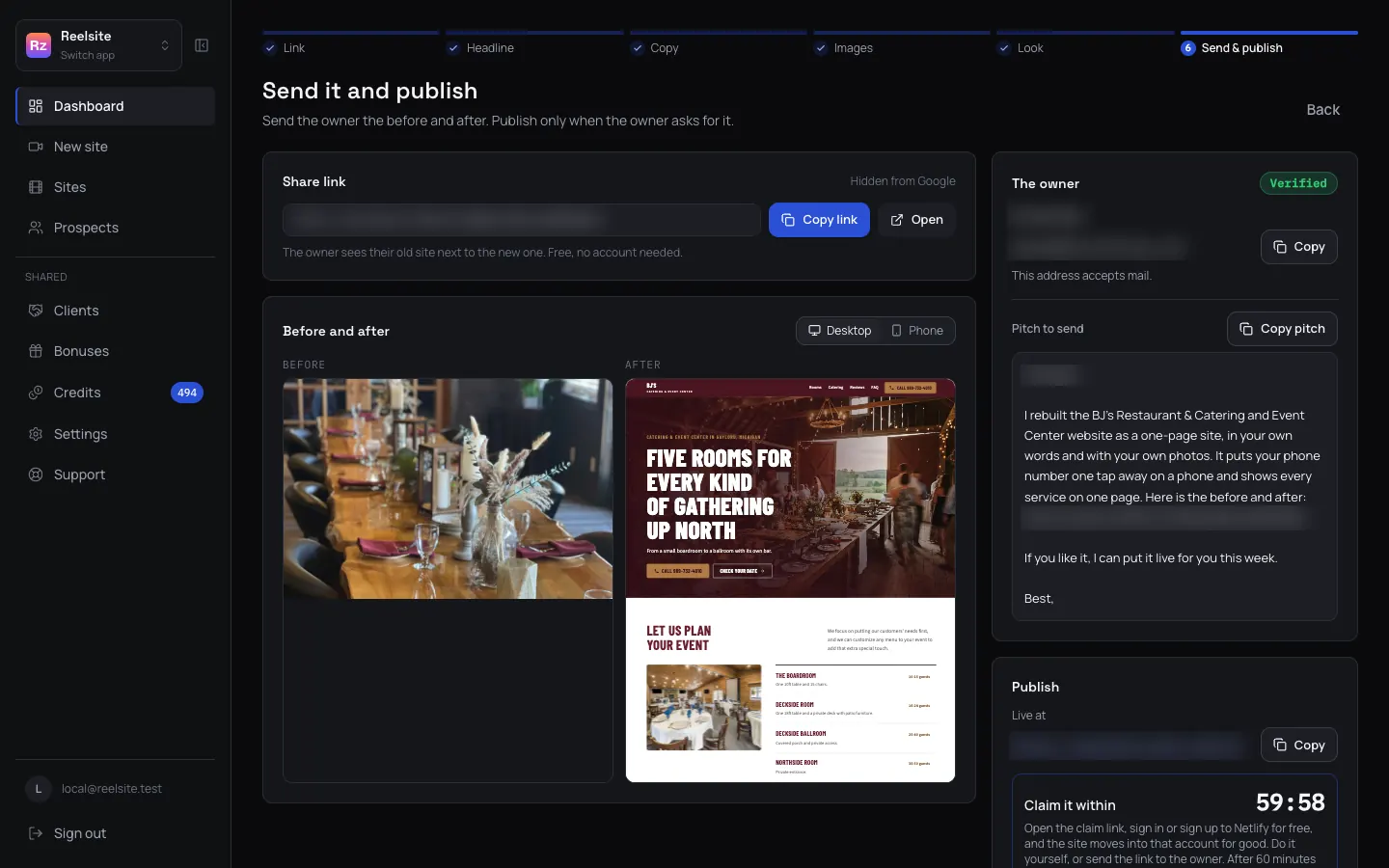1389x868 pixels.
Task: Click the Rz Reelsite logo icon
Action: pos(39,45)
